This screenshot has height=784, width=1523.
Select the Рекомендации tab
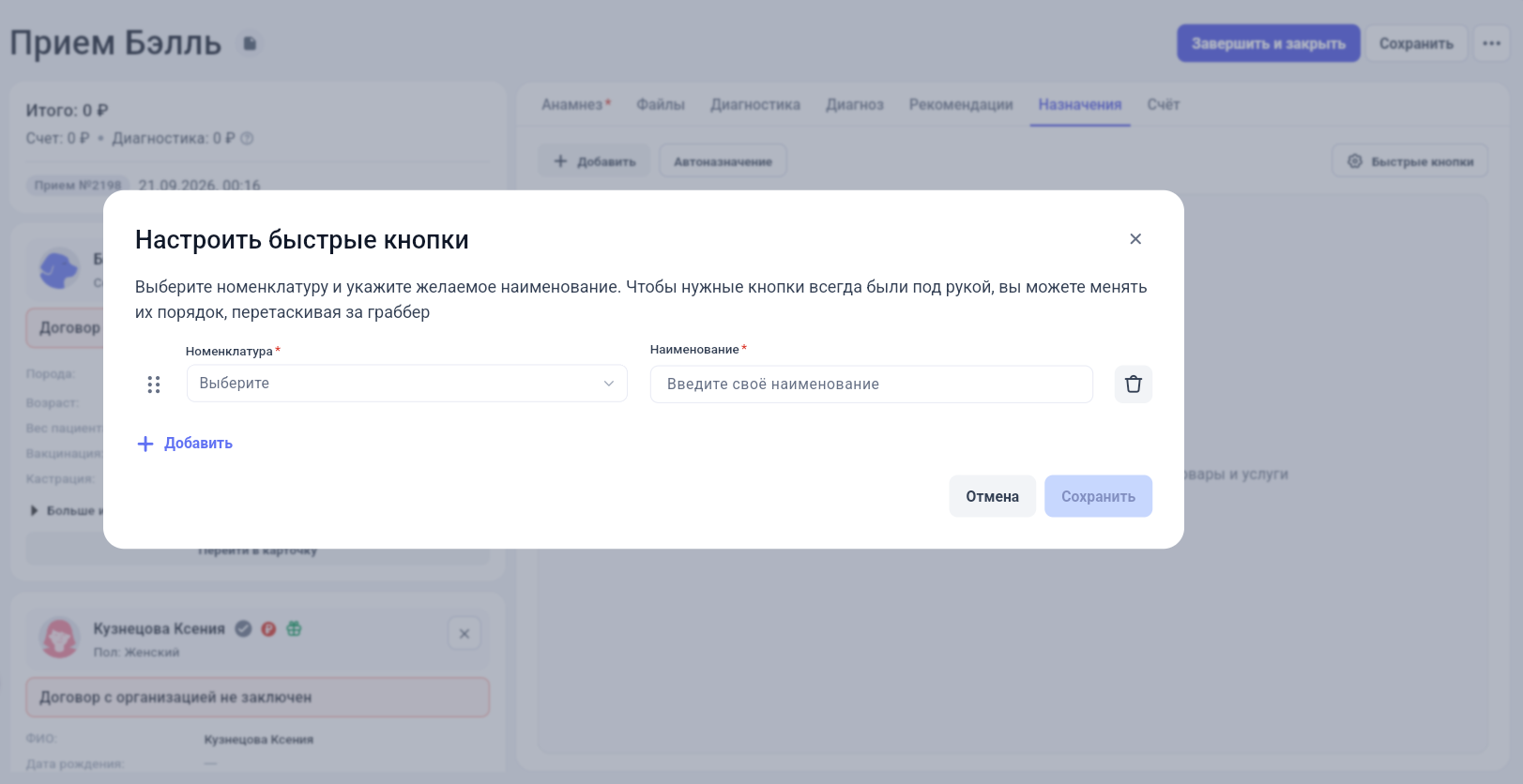(x=961, y=104)
